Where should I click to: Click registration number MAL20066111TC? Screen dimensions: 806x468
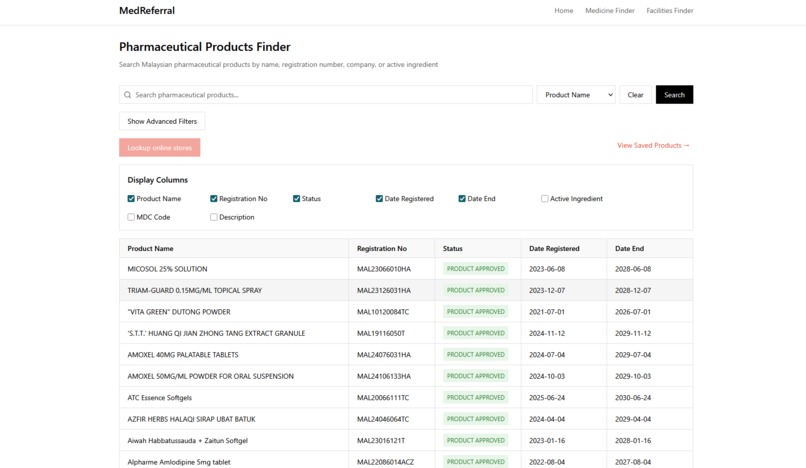(383, 398)
